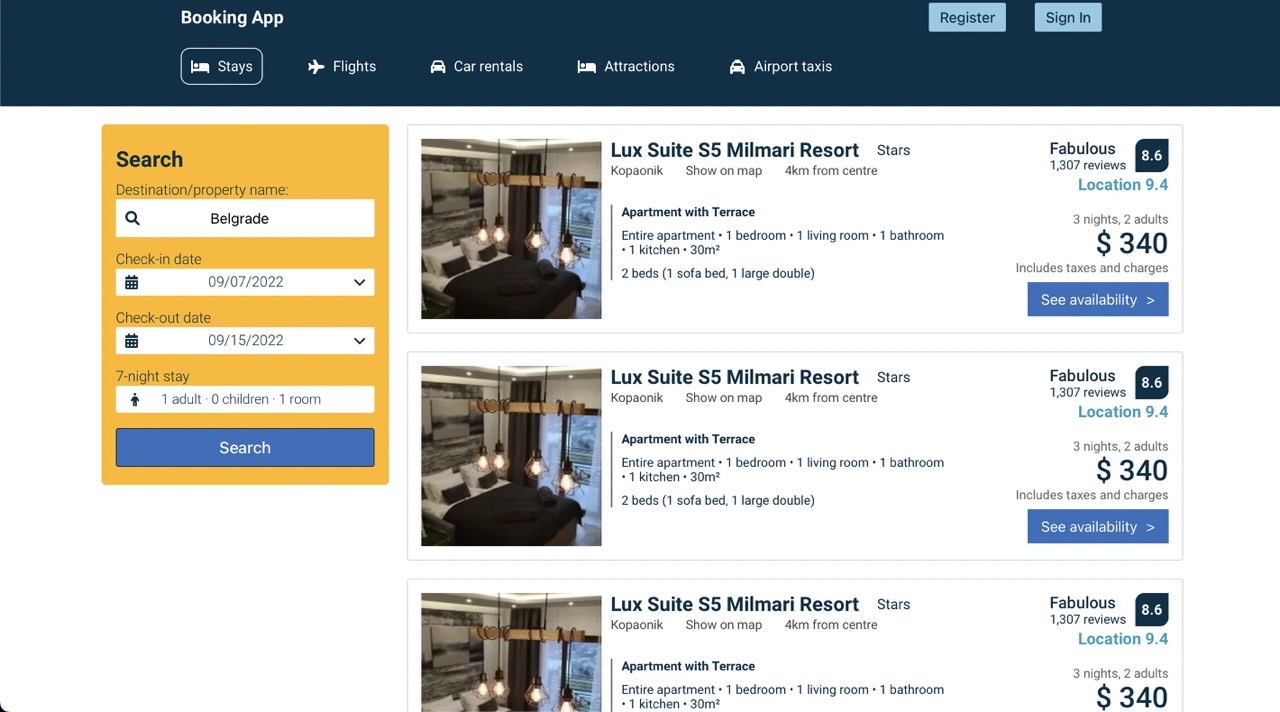Open first Lux Suite S5 Milmari Resort title
The width and height of the screenshot is (1280, 712).
[735, 150]
